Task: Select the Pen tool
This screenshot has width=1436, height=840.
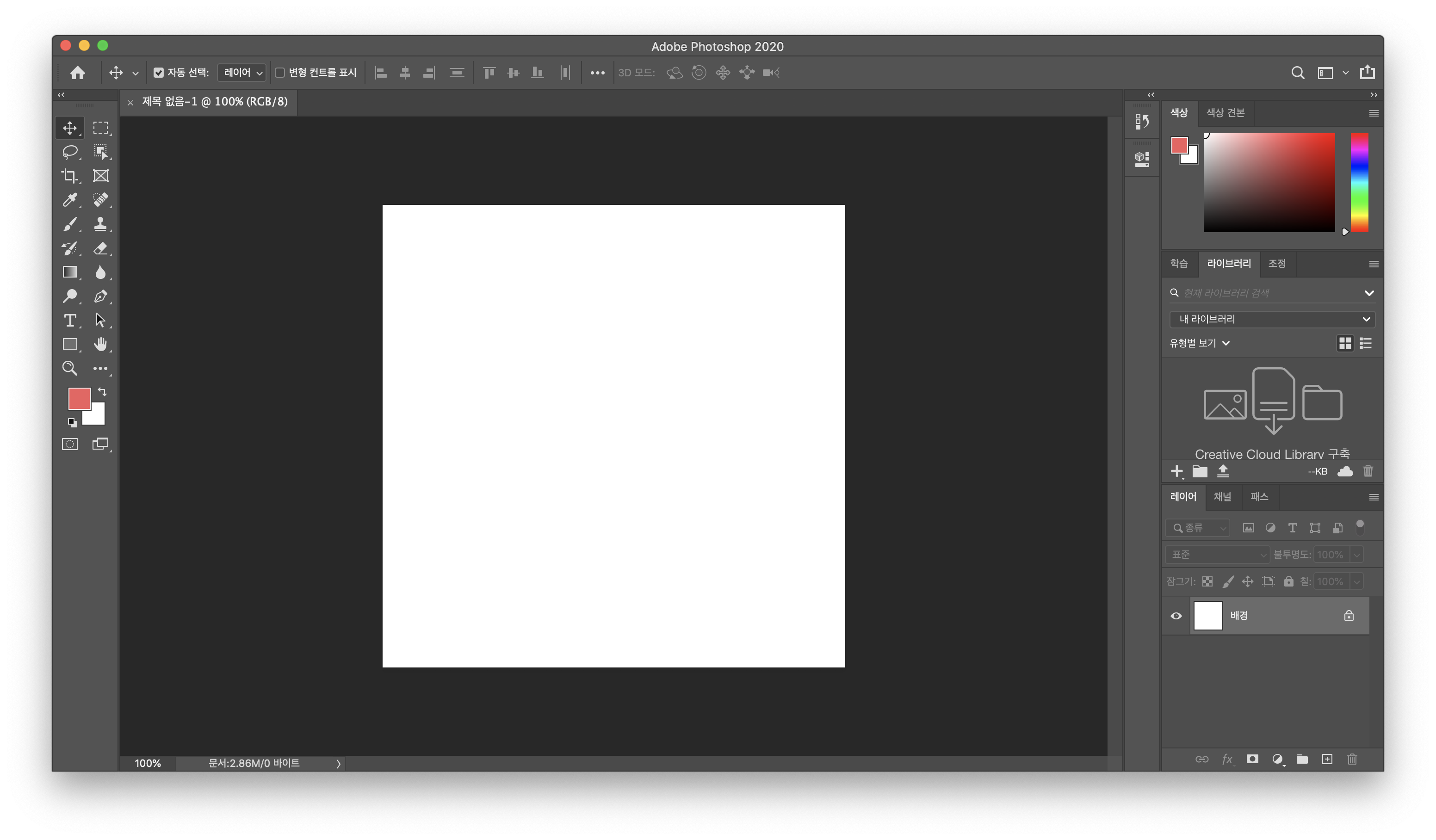Action: [x=100, y=296]
